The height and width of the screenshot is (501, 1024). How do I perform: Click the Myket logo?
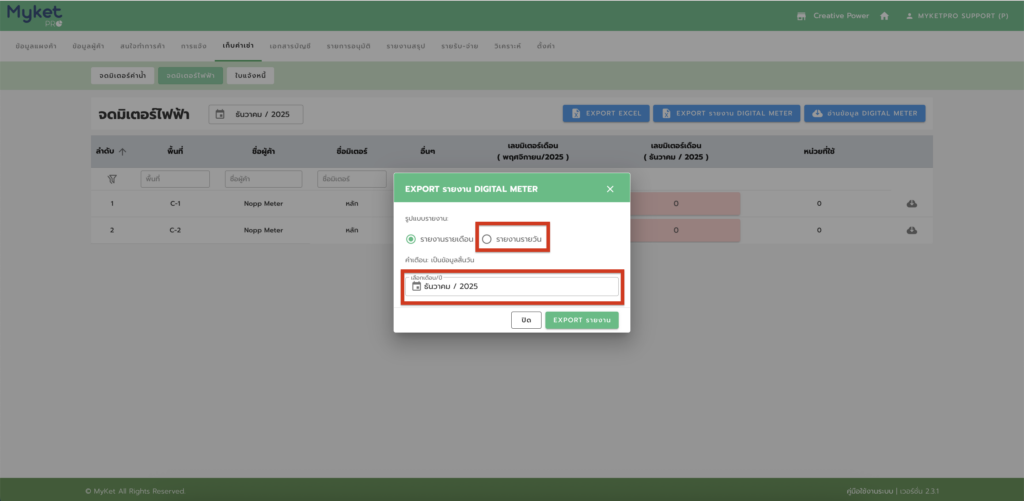click(34, 14)
